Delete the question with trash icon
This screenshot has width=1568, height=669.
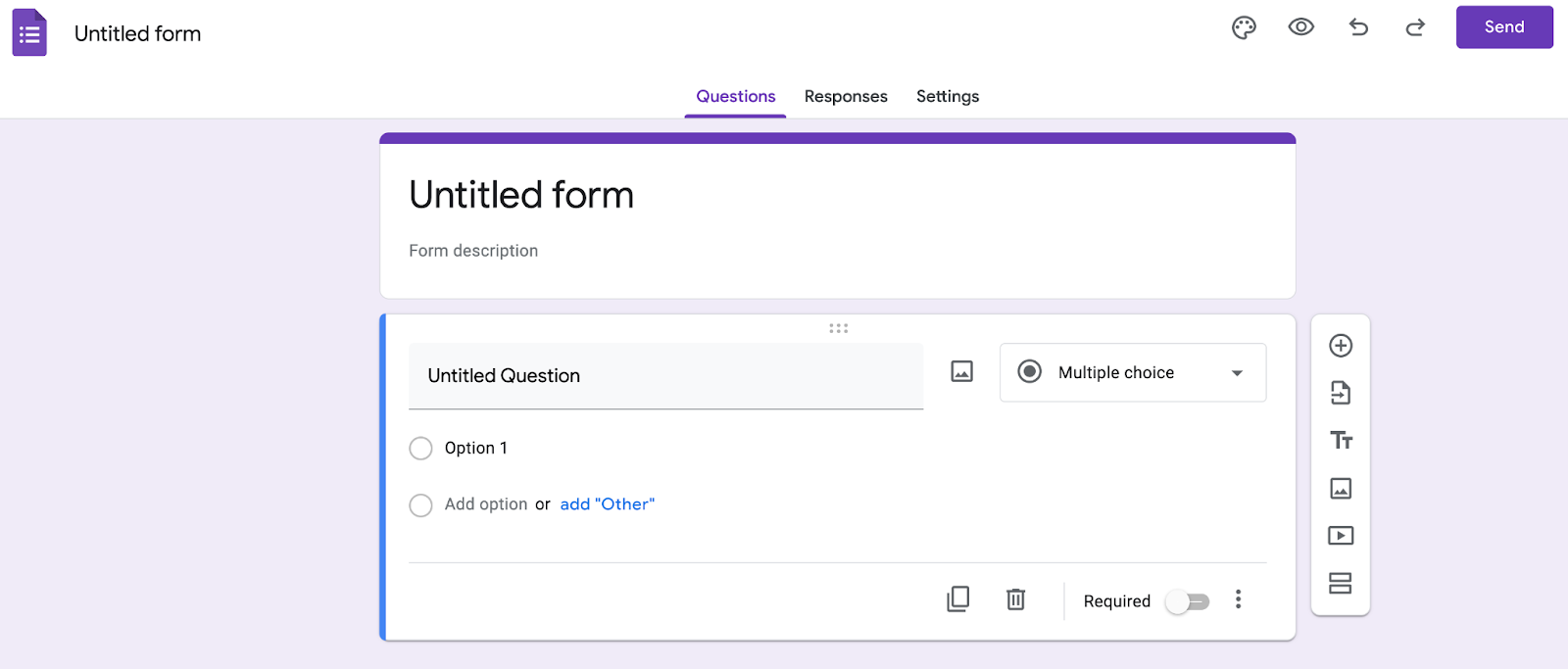pyautogui.click(x=1016, y=599)
